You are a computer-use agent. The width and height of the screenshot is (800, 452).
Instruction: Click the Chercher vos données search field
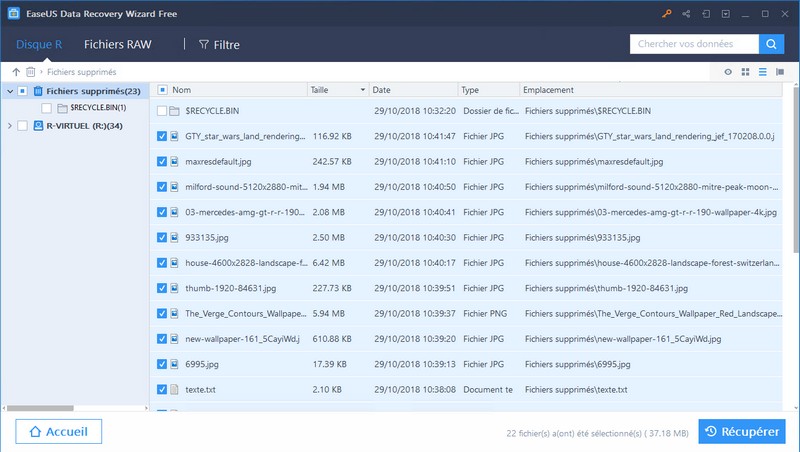click(693, 44)
